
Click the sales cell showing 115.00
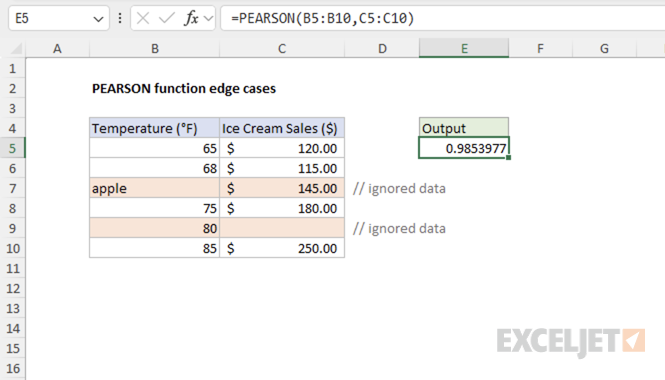[x=282, y=168]
